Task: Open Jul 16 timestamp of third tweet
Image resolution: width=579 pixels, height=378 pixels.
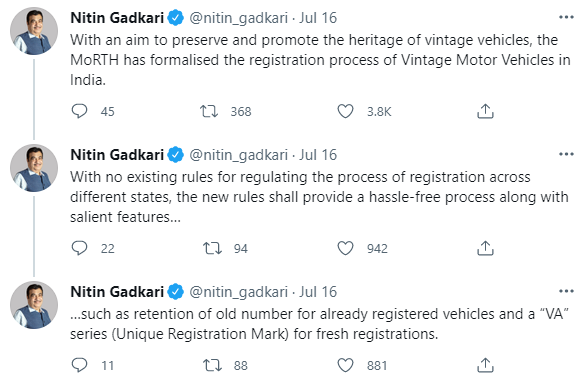Action: 318,292
